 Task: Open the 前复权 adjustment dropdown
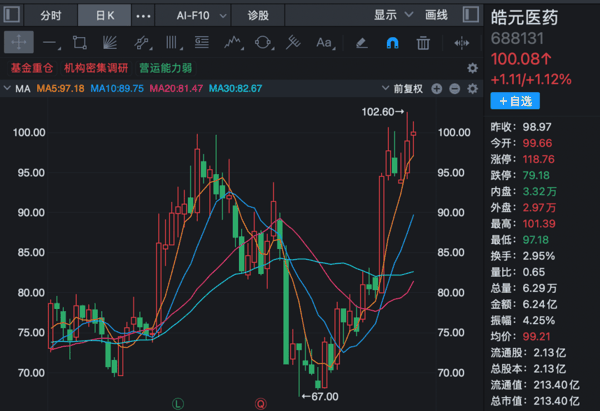coord(402,89)
